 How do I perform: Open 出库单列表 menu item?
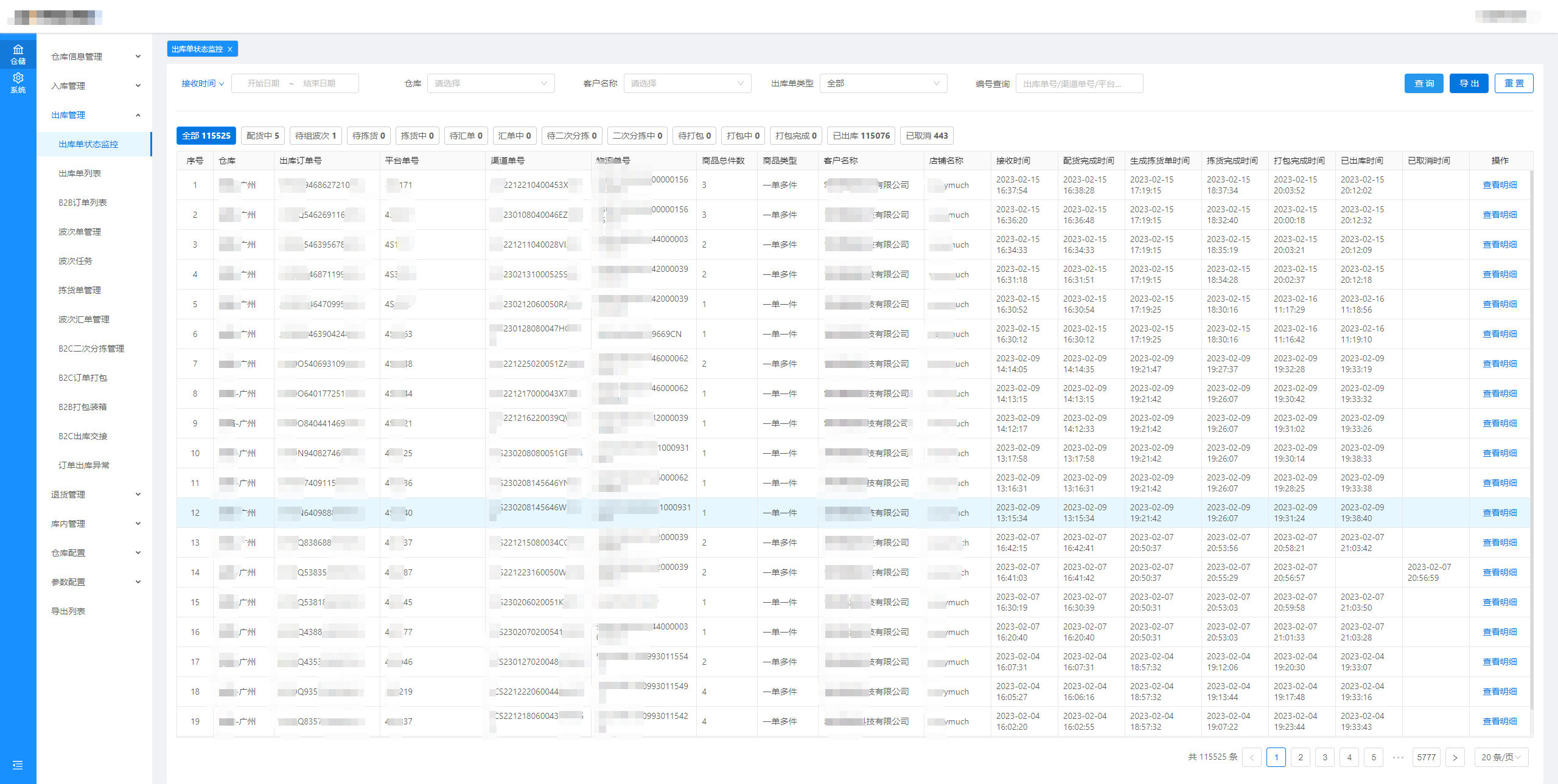[x=94, y=173]
